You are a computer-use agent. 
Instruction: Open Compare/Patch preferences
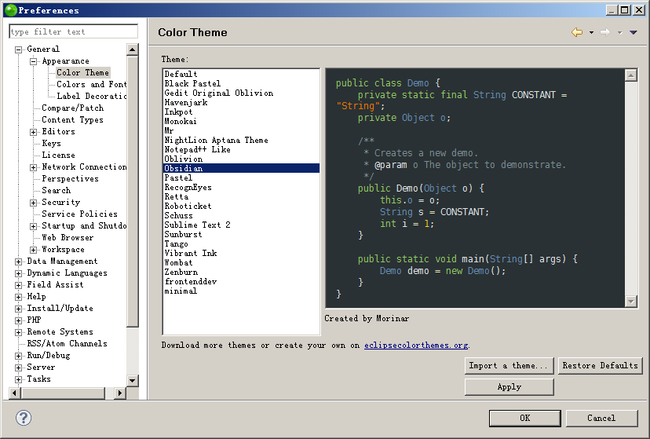73,108
